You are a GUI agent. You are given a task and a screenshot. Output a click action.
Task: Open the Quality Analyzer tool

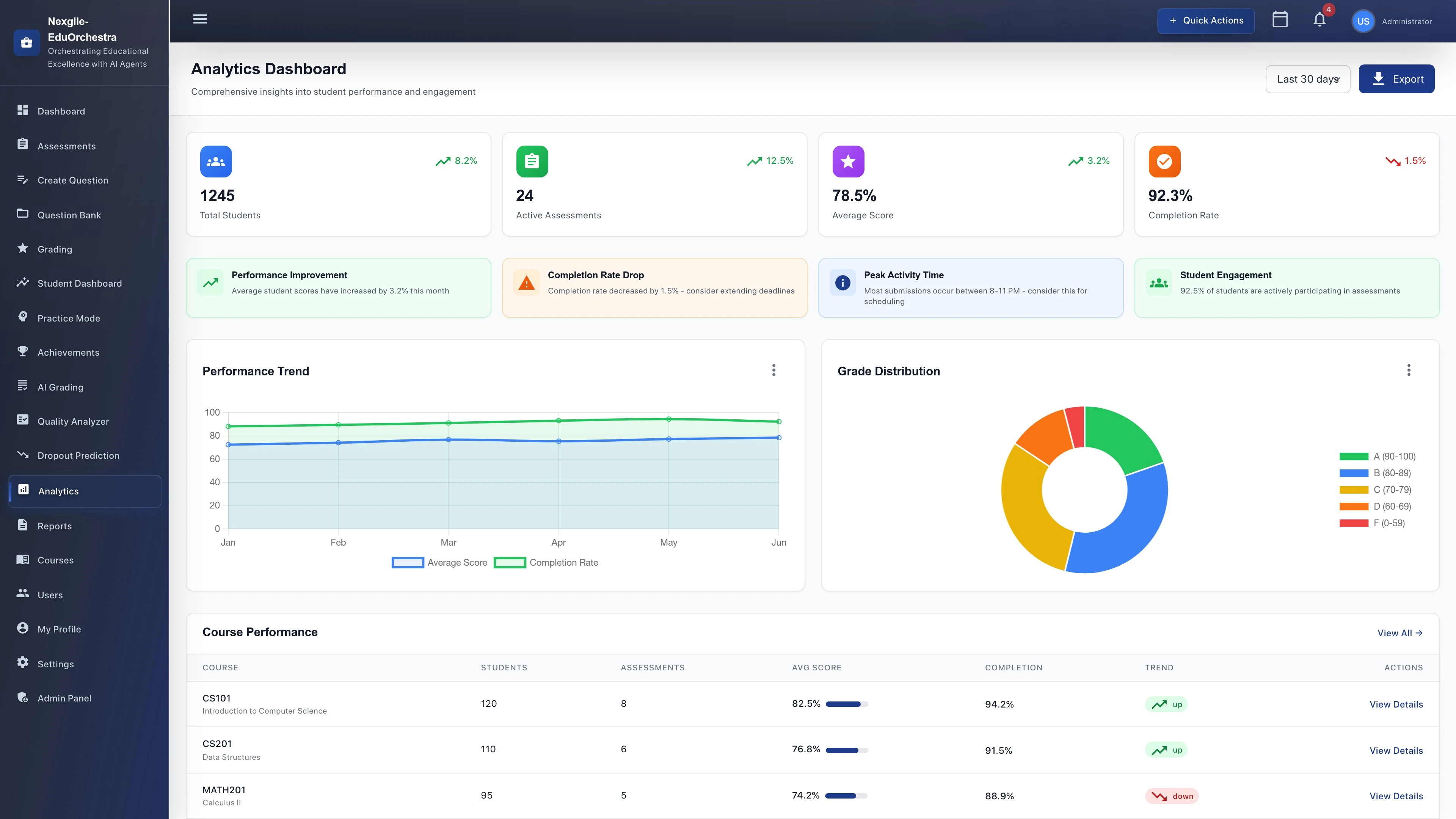73,421
